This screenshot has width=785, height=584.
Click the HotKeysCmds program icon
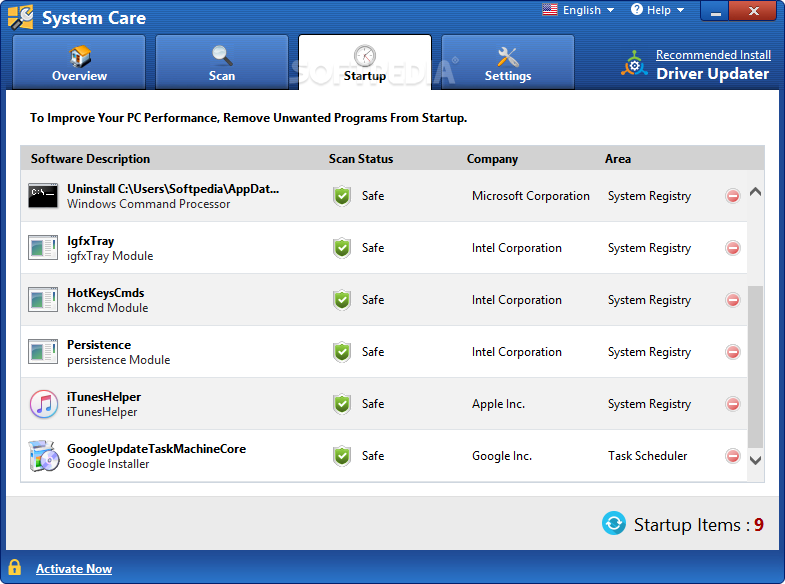point(43,299)
